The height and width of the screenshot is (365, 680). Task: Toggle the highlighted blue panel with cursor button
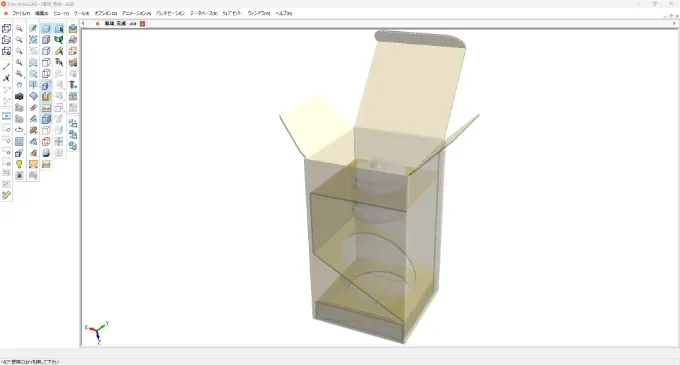[59, 29]
